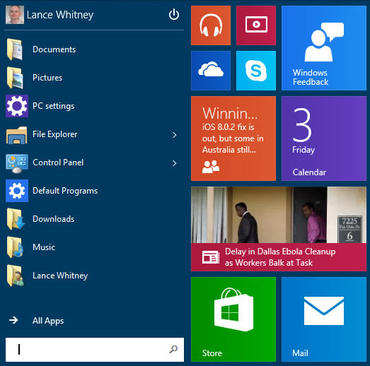
Task: Click the Music folder icon
Action: pyautogui.click(x=15, y=248)
